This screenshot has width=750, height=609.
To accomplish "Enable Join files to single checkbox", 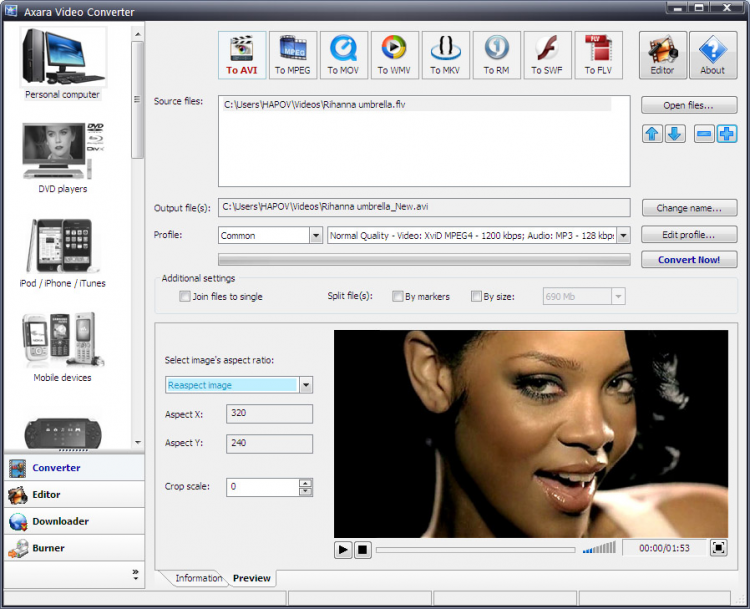I will 185,297.
